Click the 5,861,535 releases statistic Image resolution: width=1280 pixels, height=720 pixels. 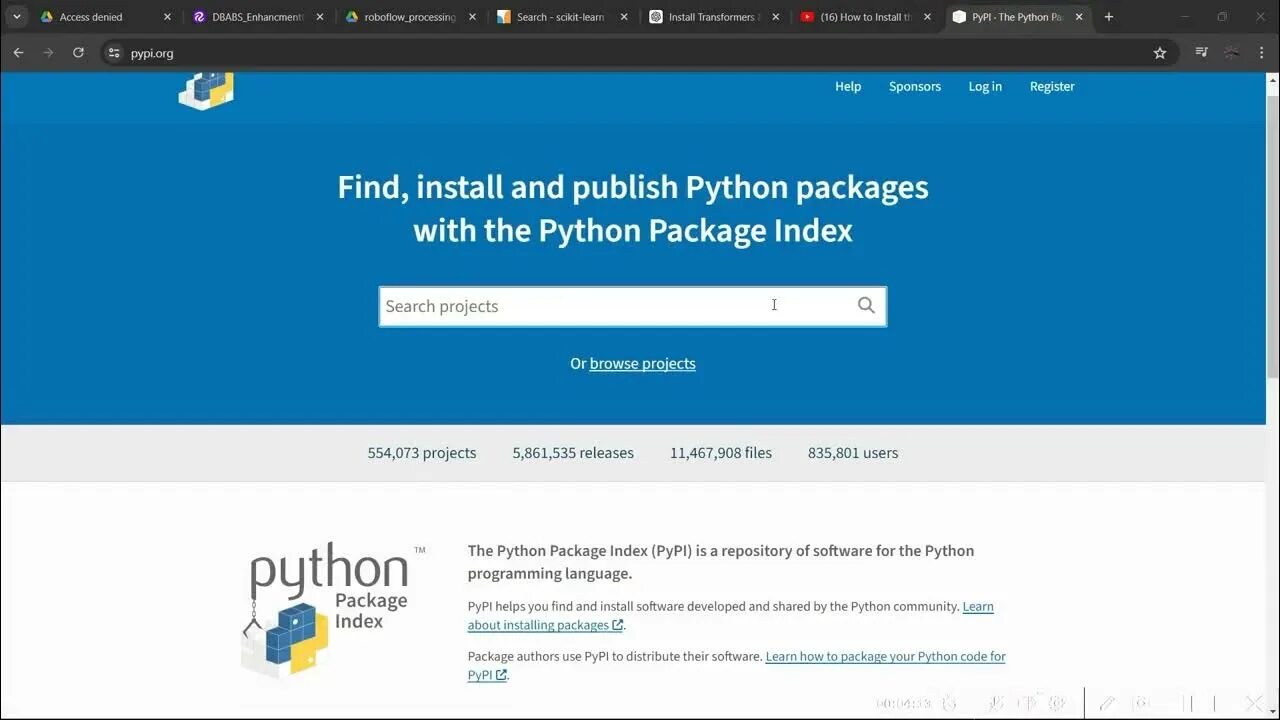coord(573,453)
